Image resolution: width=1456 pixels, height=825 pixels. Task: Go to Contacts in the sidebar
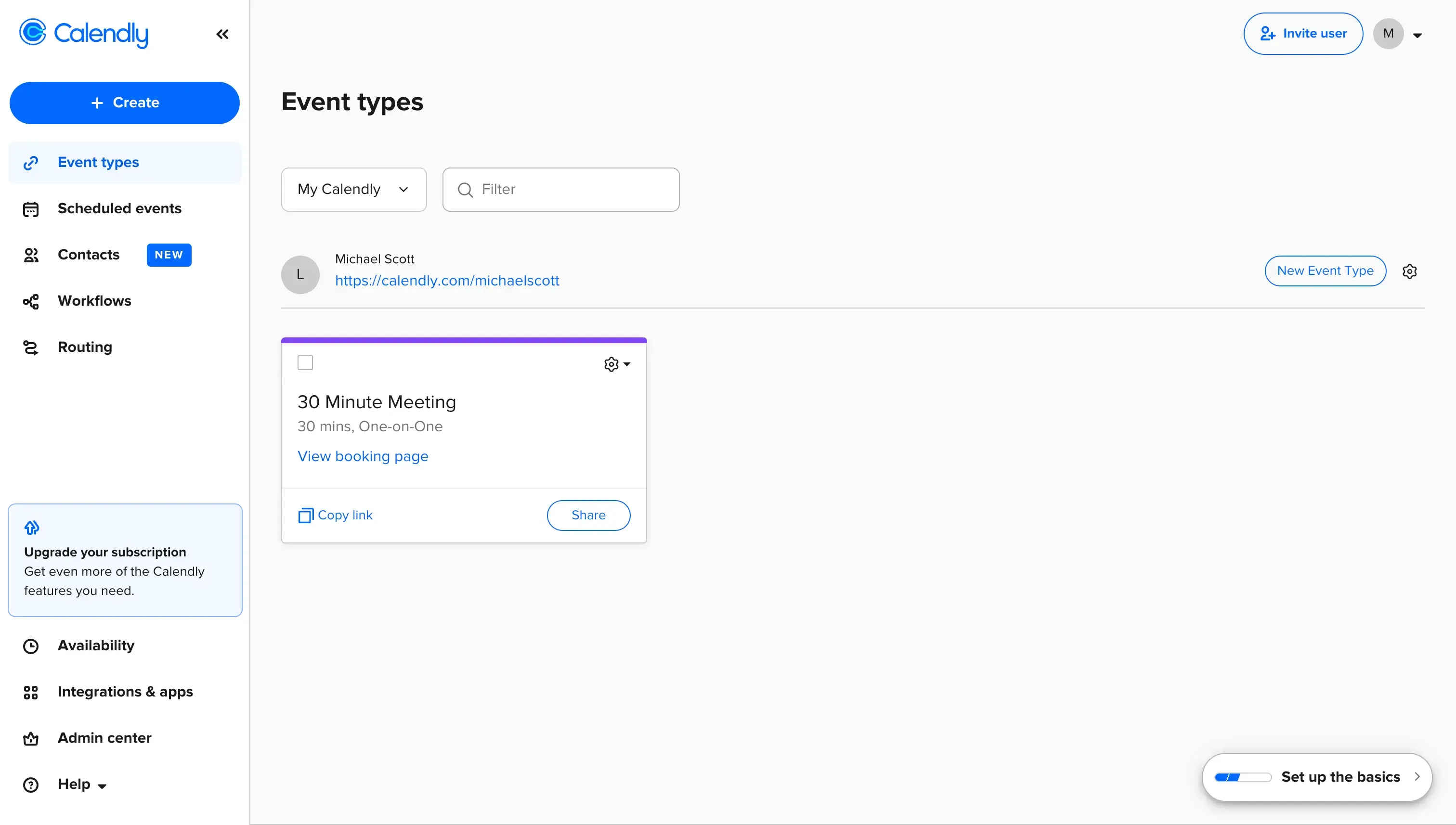click(x=89, y=255)
